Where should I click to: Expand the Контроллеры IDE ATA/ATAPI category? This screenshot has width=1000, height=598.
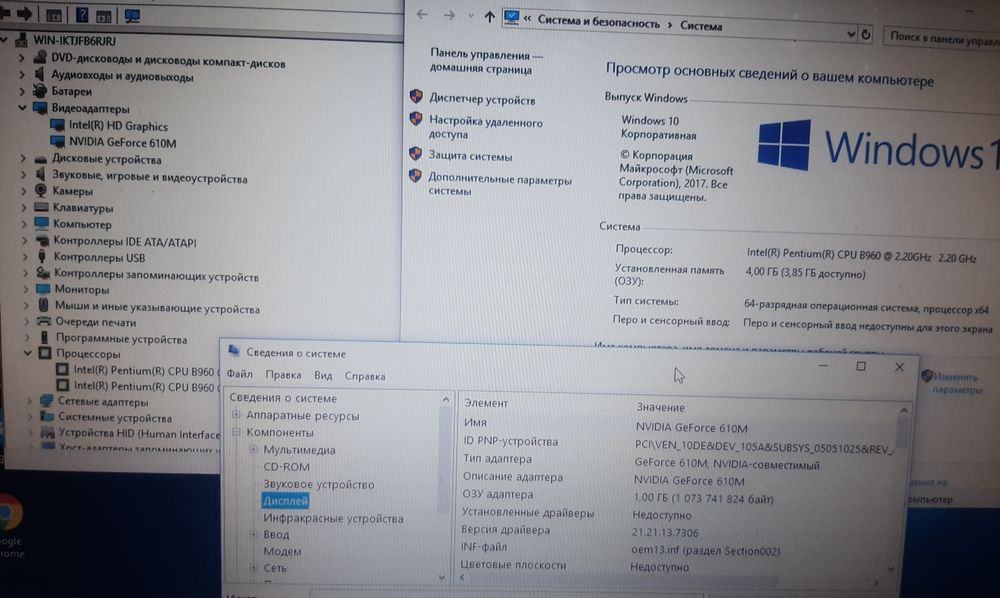25,240
